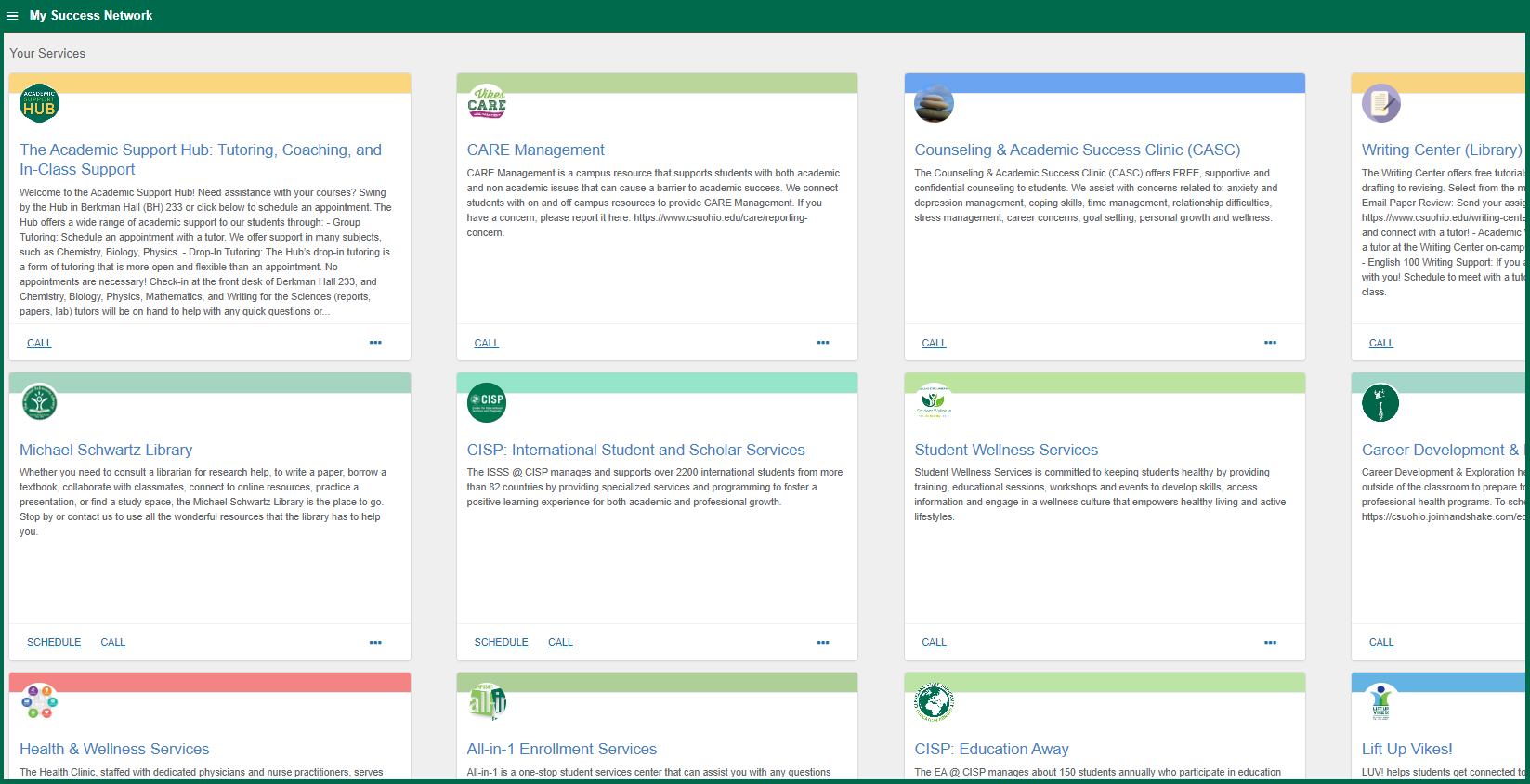The image size is (1530, 784).
Task: Open the Michael Schwartz Library title link
Action: point(106,450)
